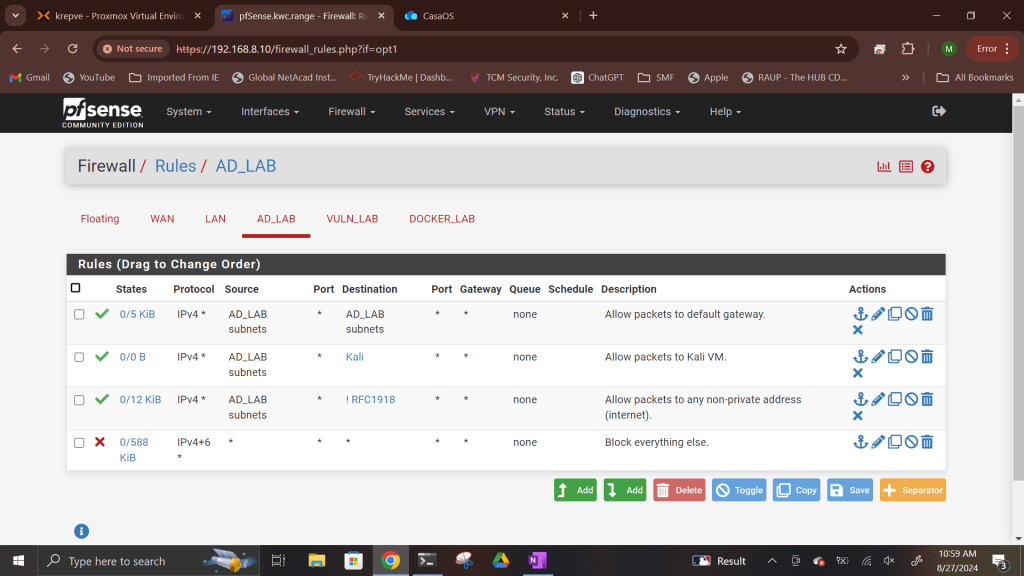Edit the Kali VM rule with pencil icon
Viewport: 1024px width, 576px height.
click(878, 357)
